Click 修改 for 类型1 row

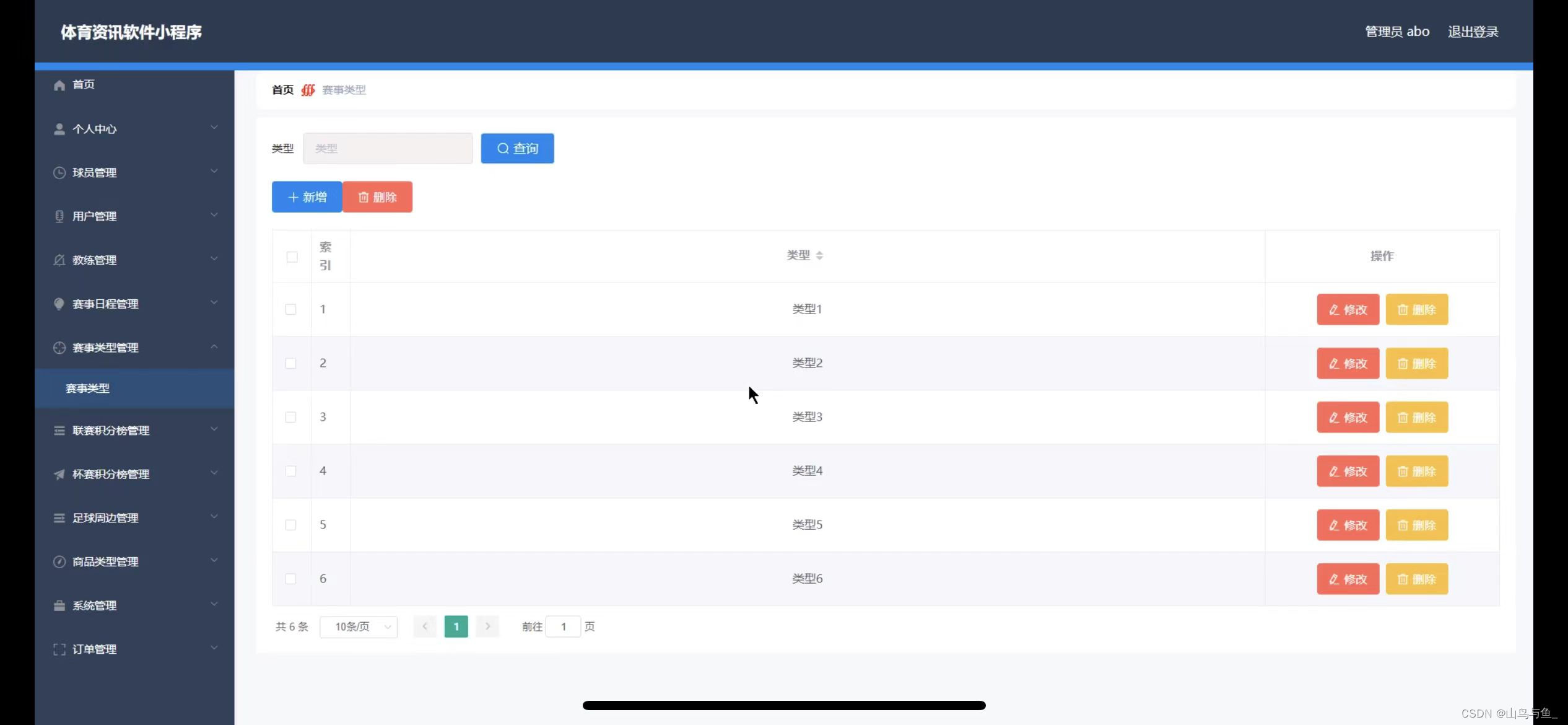(x=1348, y=310)
